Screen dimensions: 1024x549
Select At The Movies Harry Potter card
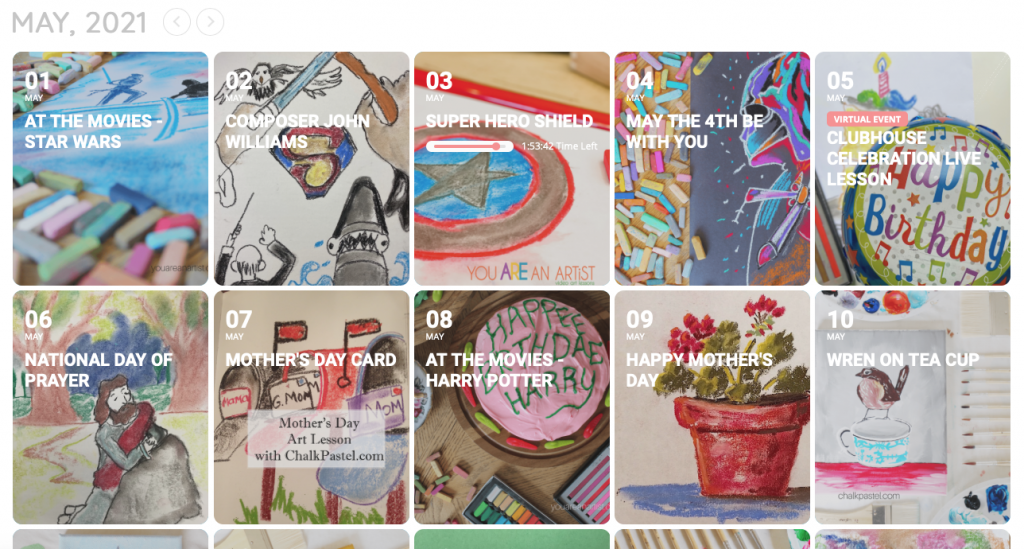512,407
